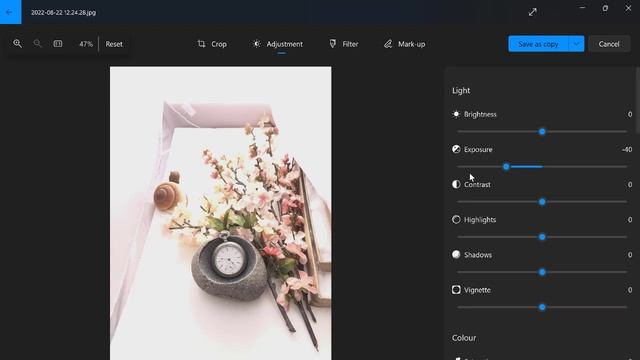Click the 47% zoom level text
Image resolution: width=640 pixels, height=360 pixels.
(x=86, y=44)
